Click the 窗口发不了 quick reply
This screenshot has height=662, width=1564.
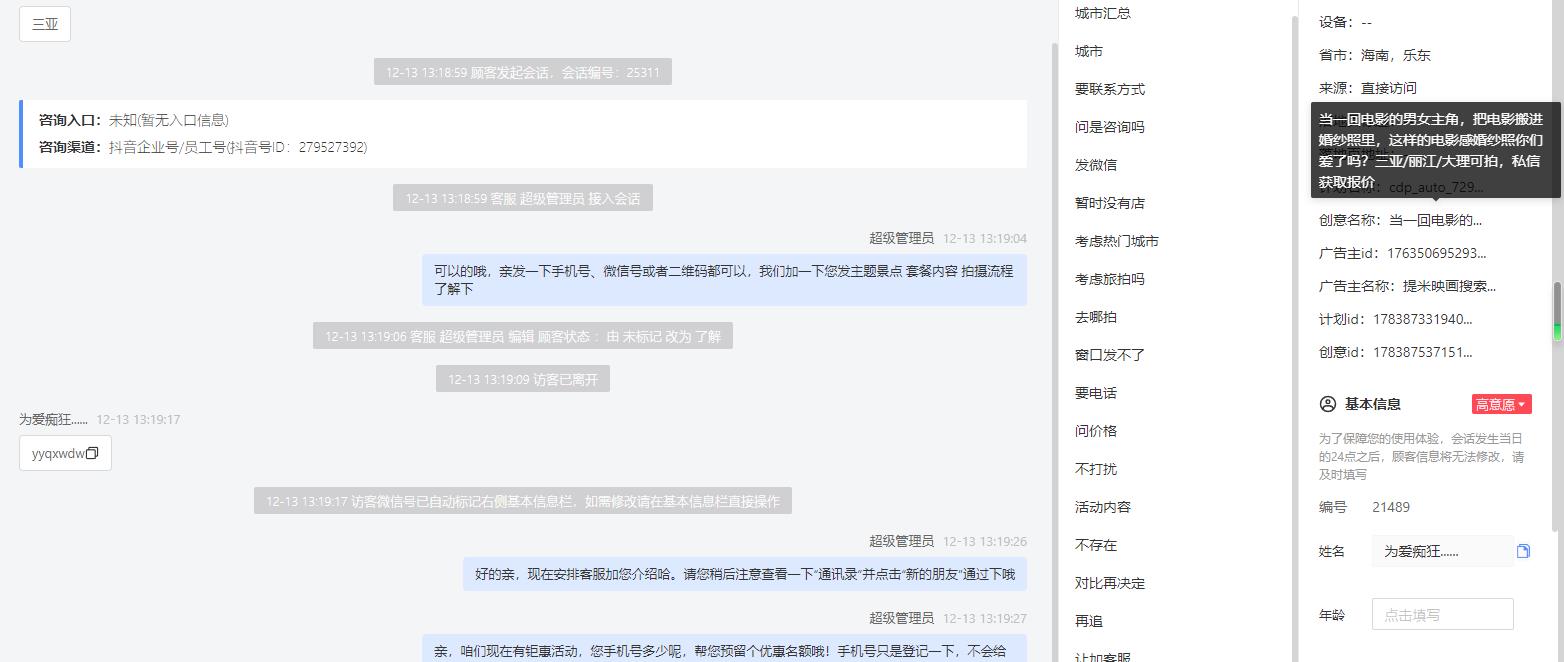1110,355
